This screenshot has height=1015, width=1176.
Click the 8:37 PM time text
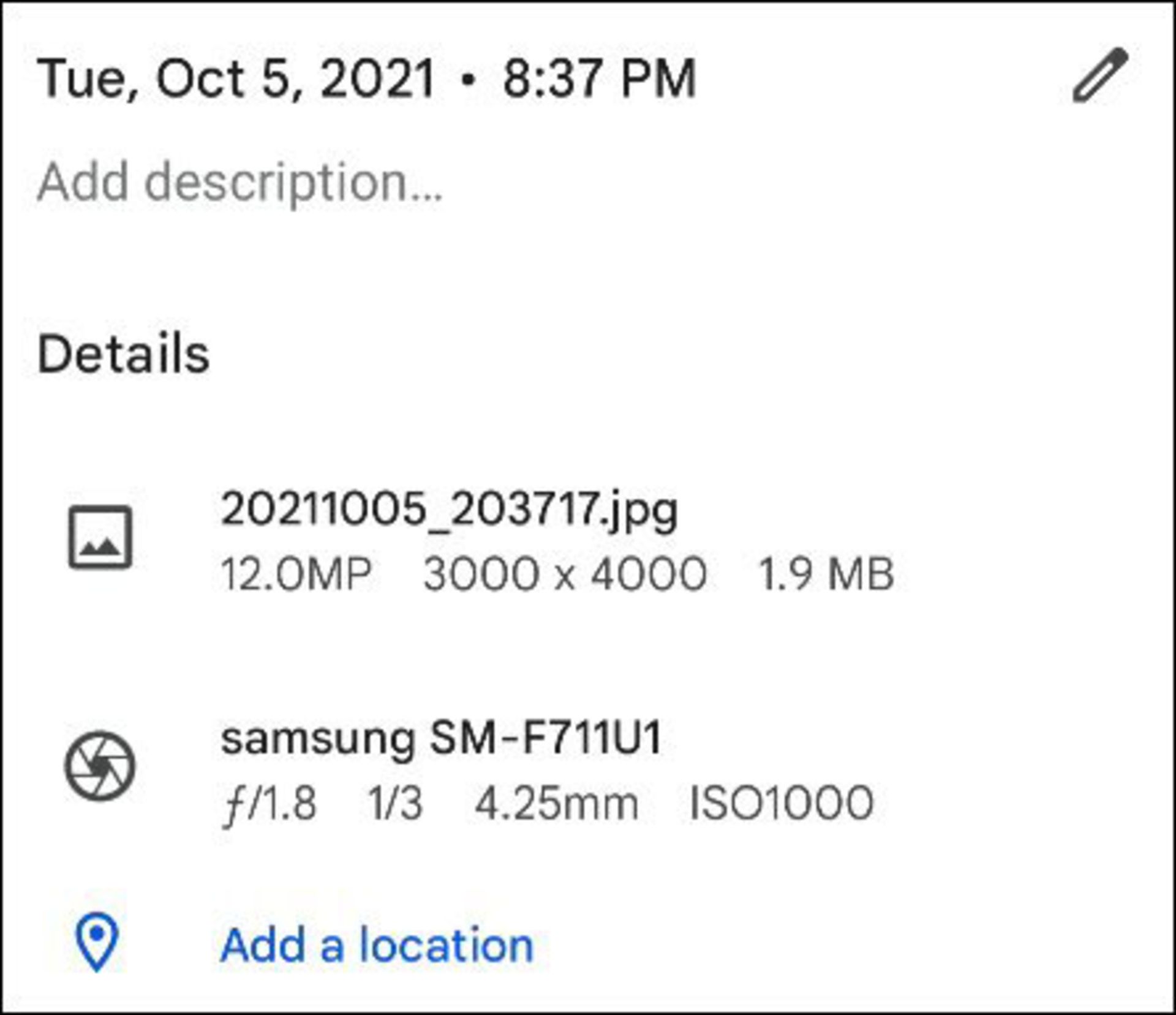click(x=599, y=78)
